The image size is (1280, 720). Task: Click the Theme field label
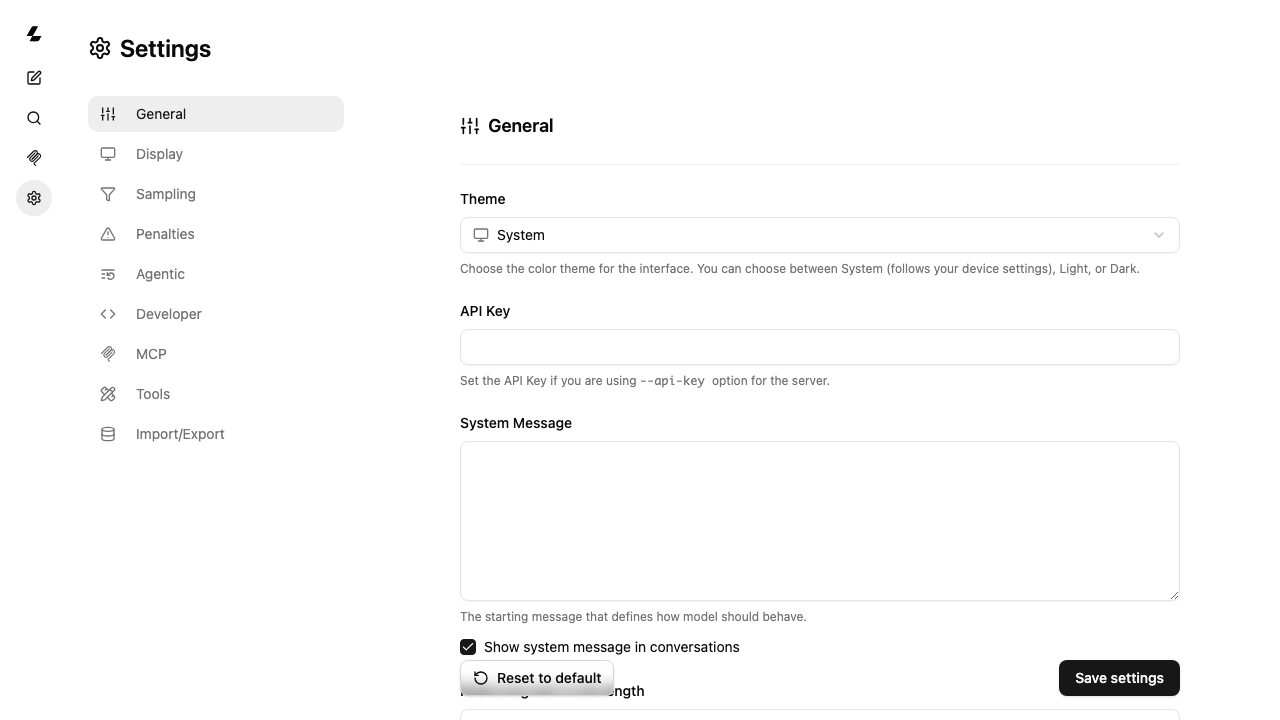(x=483, y=199)
